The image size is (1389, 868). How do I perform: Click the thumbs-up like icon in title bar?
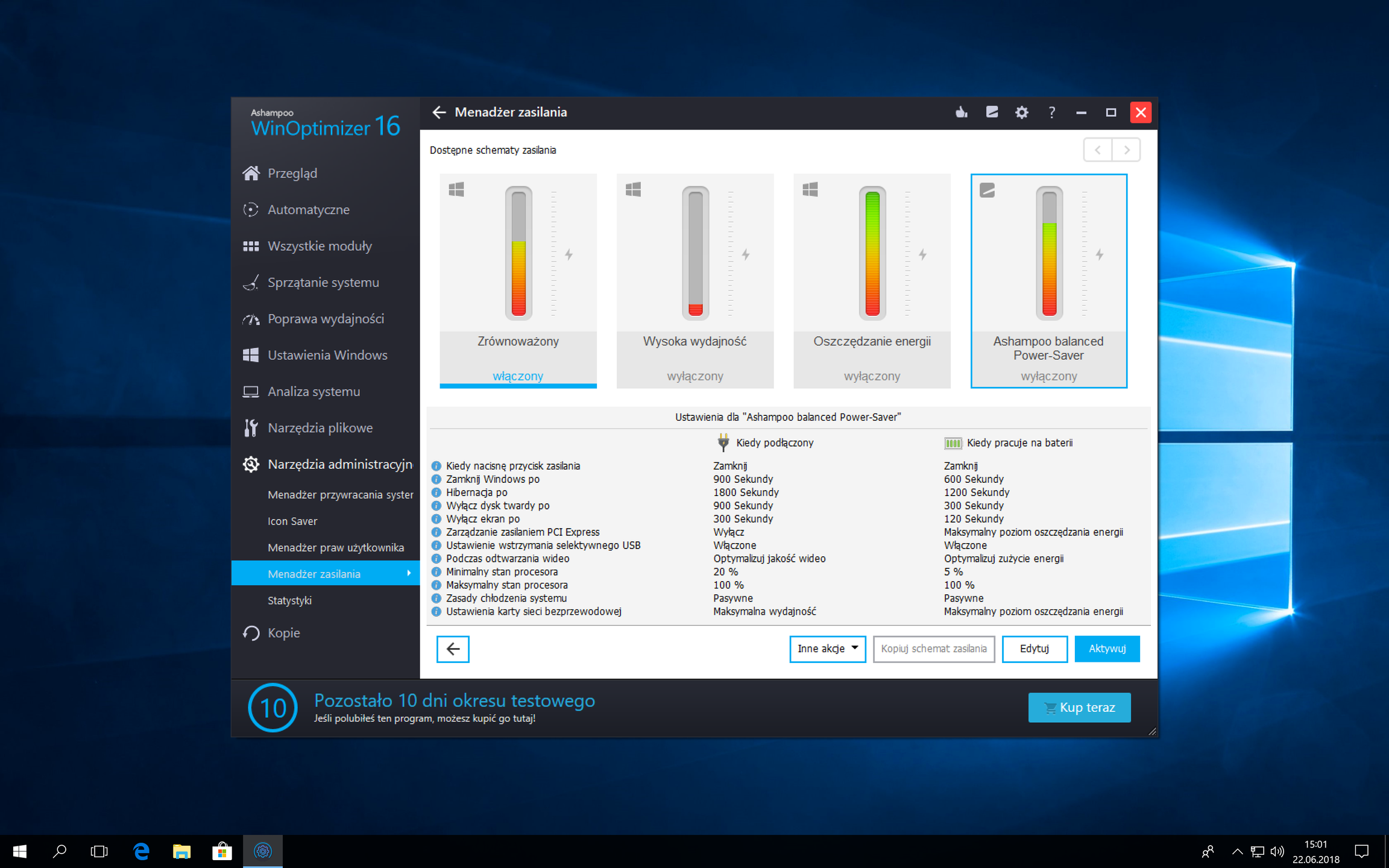[962, 112]
